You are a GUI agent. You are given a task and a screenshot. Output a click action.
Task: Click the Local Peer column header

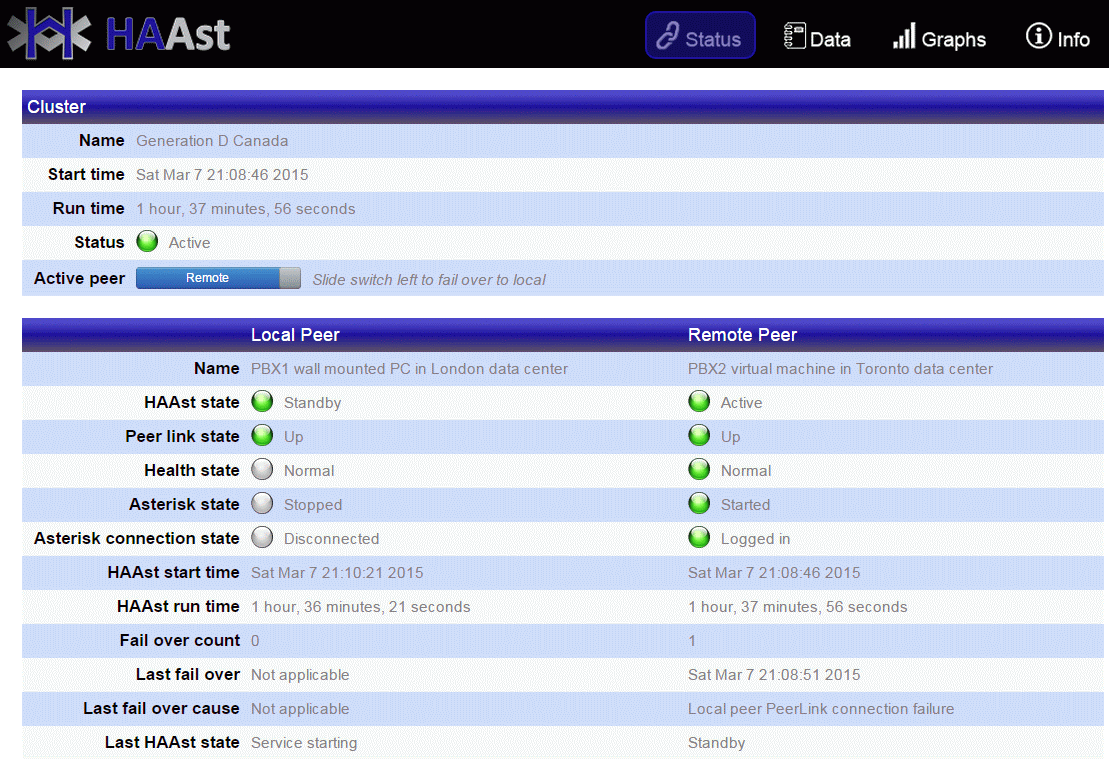pos(295,335)
